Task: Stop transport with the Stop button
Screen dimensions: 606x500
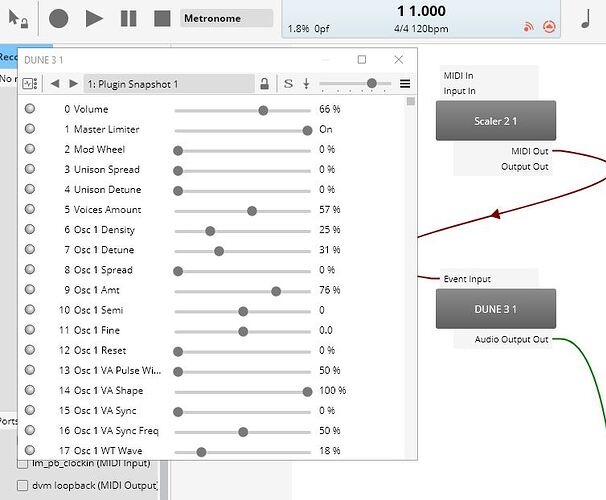Action: [x=162, y=18]
